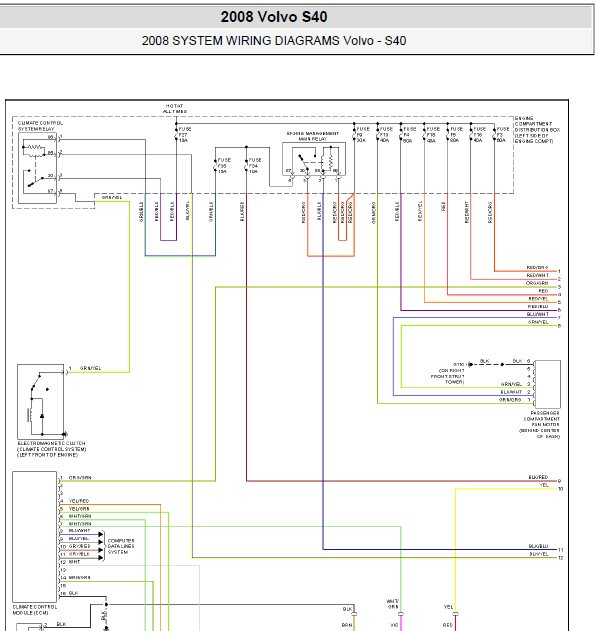
Task: Click the "CLIMATE CONTROL MODULE (CCM)" label
Action: (35, 610)
